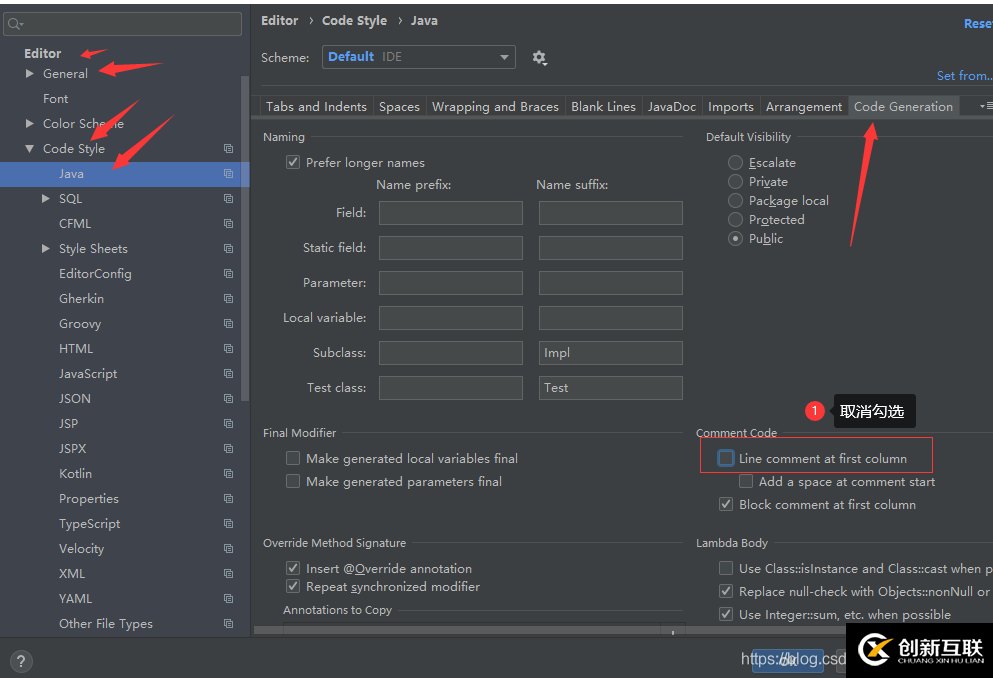
Task: Expand the SQL tree node
Action: point(46,199)
